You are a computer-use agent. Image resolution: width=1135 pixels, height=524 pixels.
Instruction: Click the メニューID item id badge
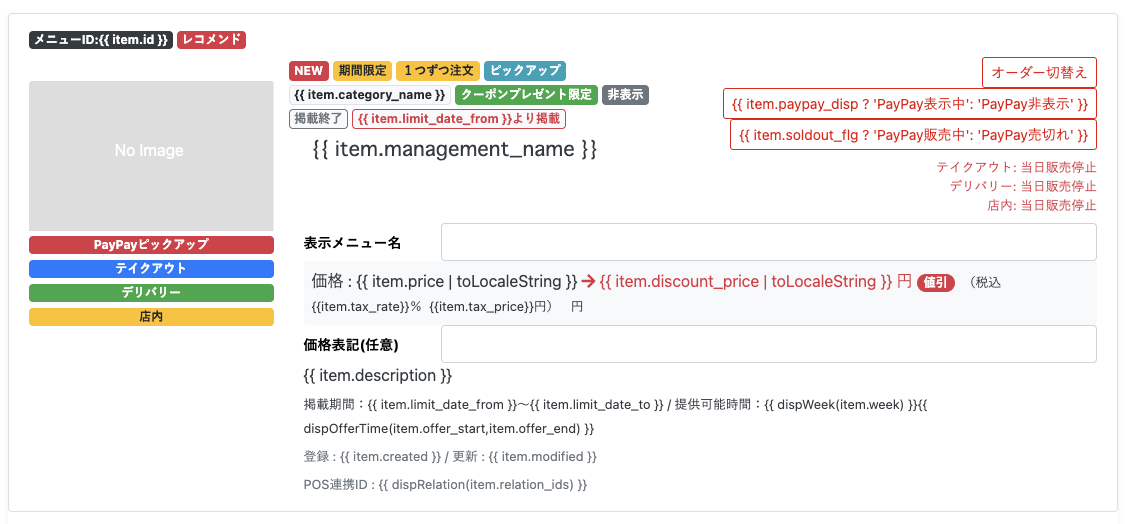[x=101, y=40]
